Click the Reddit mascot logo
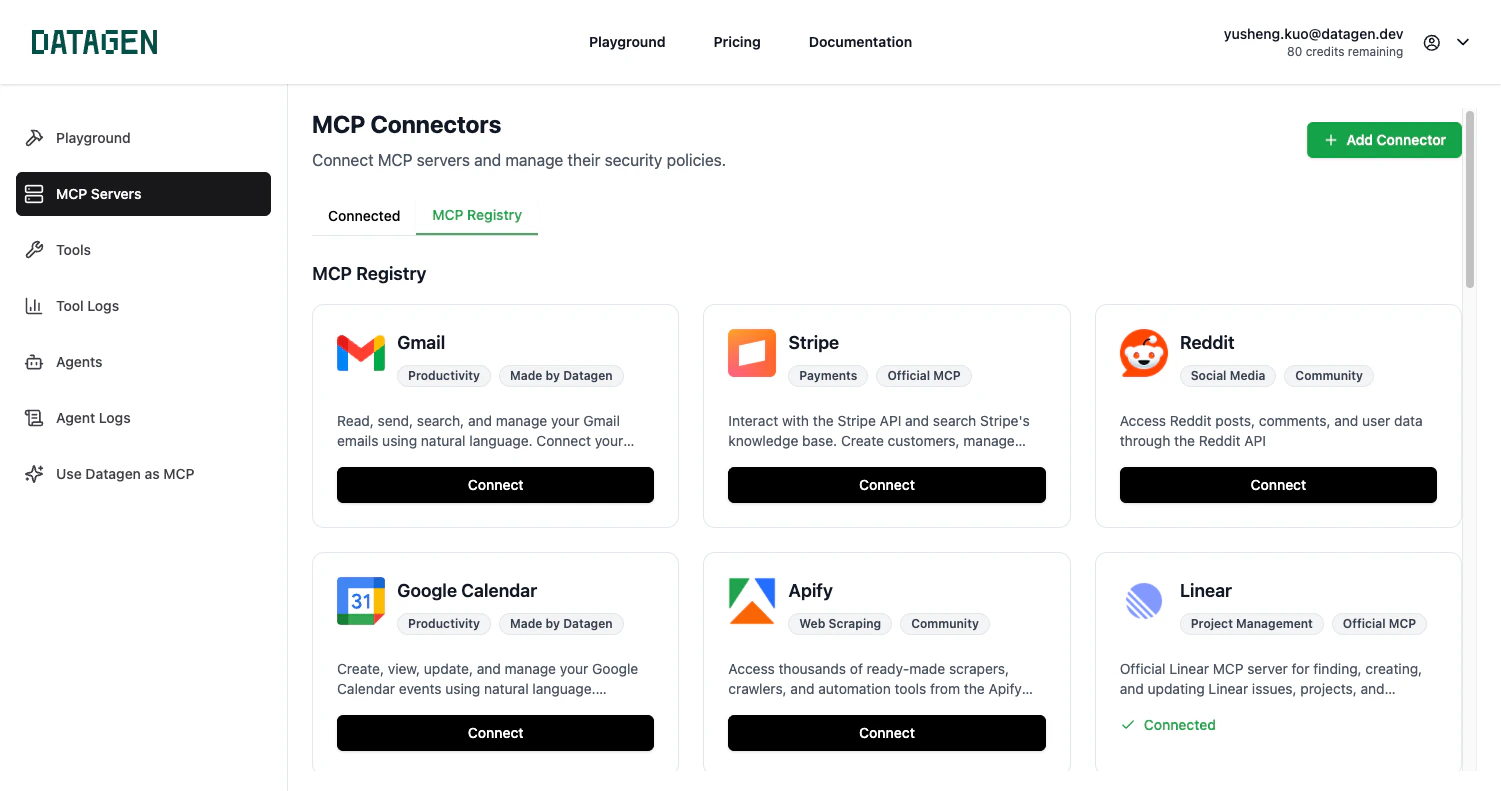This screenshot has height=791, width=1501. pos(1143,352)
